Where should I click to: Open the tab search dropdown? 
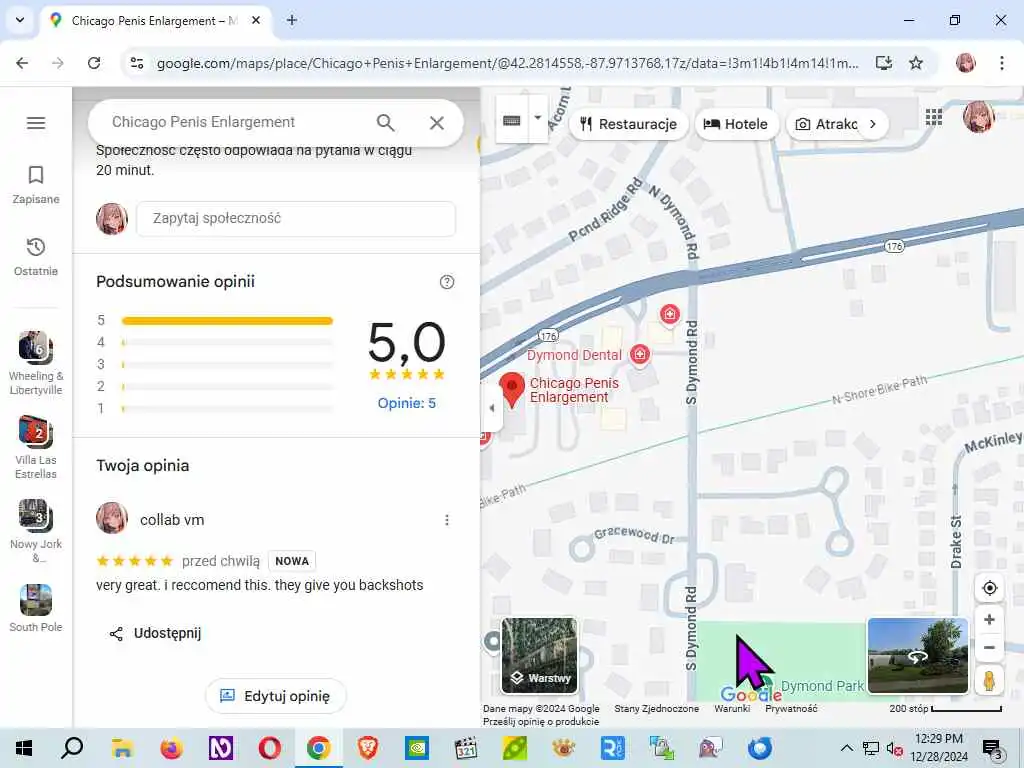(20, 20)
